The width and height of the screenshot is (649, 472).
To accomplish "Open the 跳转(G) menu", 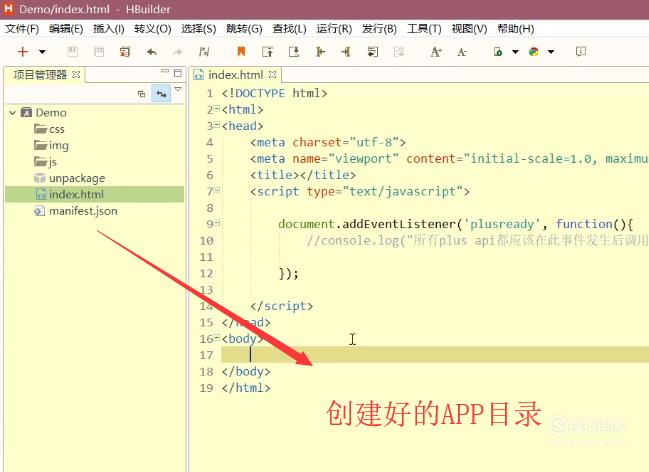I will pyautogui.click(x=244, y=29).
